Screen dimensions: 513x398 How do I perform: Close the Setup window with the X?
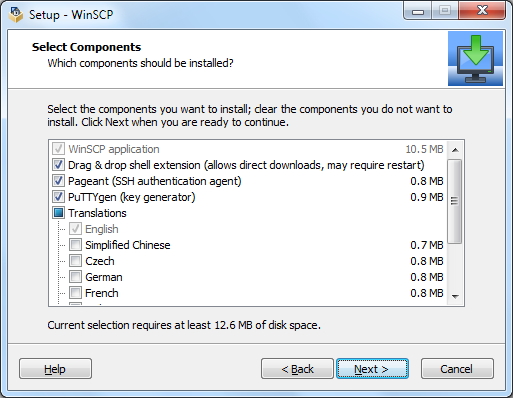tap(482, 11)
